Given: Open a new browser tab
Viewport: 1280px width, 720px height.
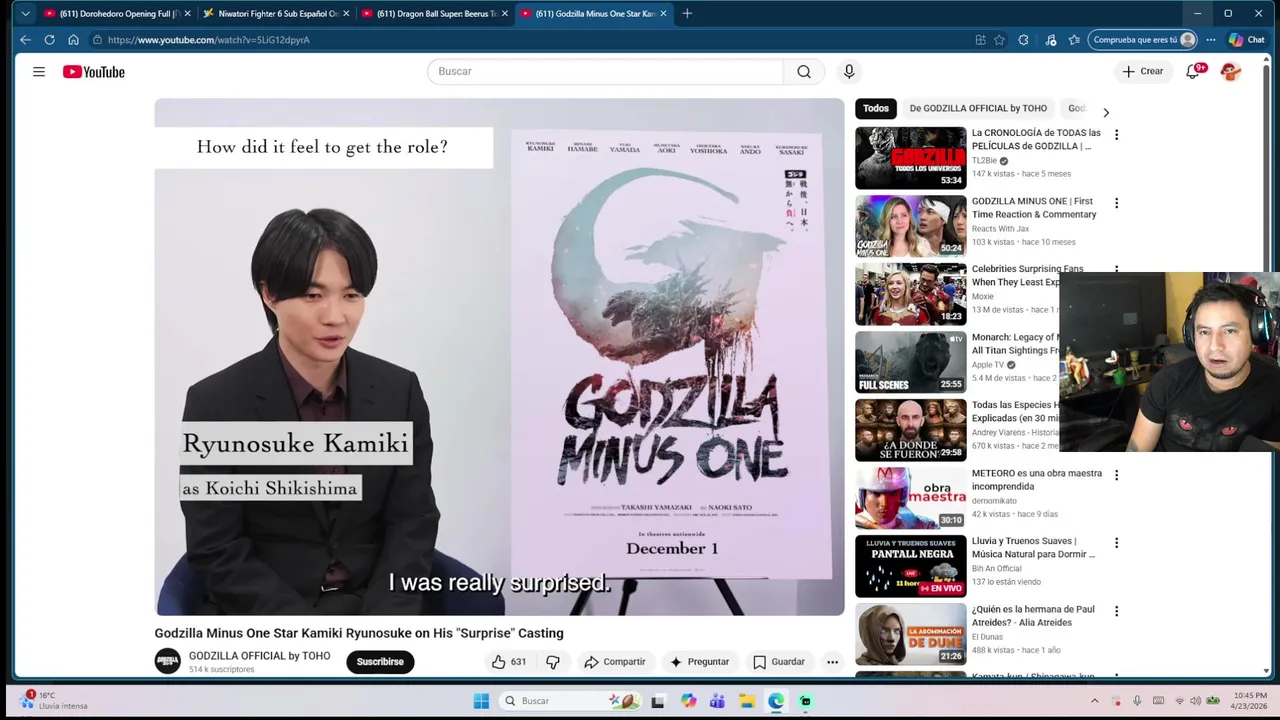Looking at the screenshot, I should 687,14.
